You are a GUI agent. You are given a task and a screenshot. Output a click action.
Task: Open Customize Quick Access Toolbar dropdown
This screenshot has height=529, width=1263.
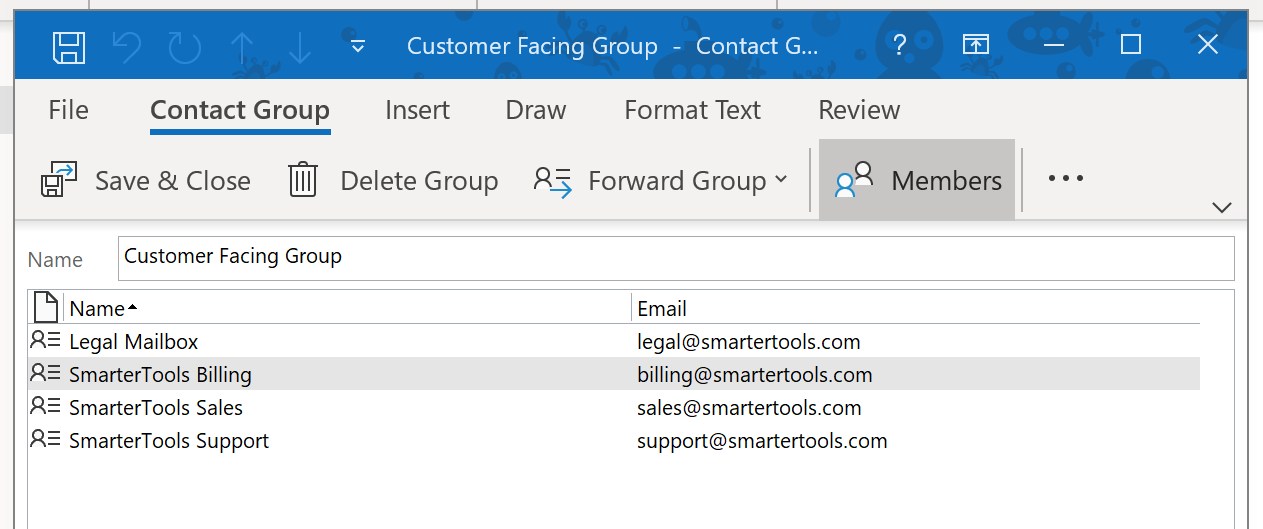(x=358, y=46)
